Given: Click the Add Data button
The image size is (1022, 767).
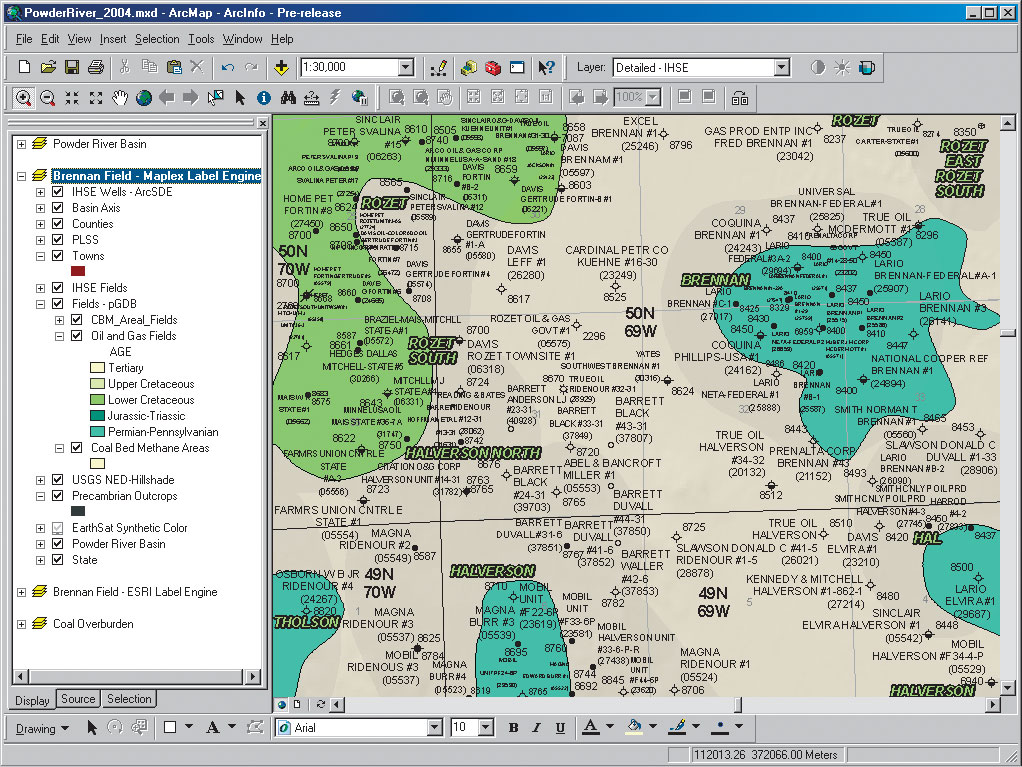Looking at the screenshot, I should [x=281, y=68].
